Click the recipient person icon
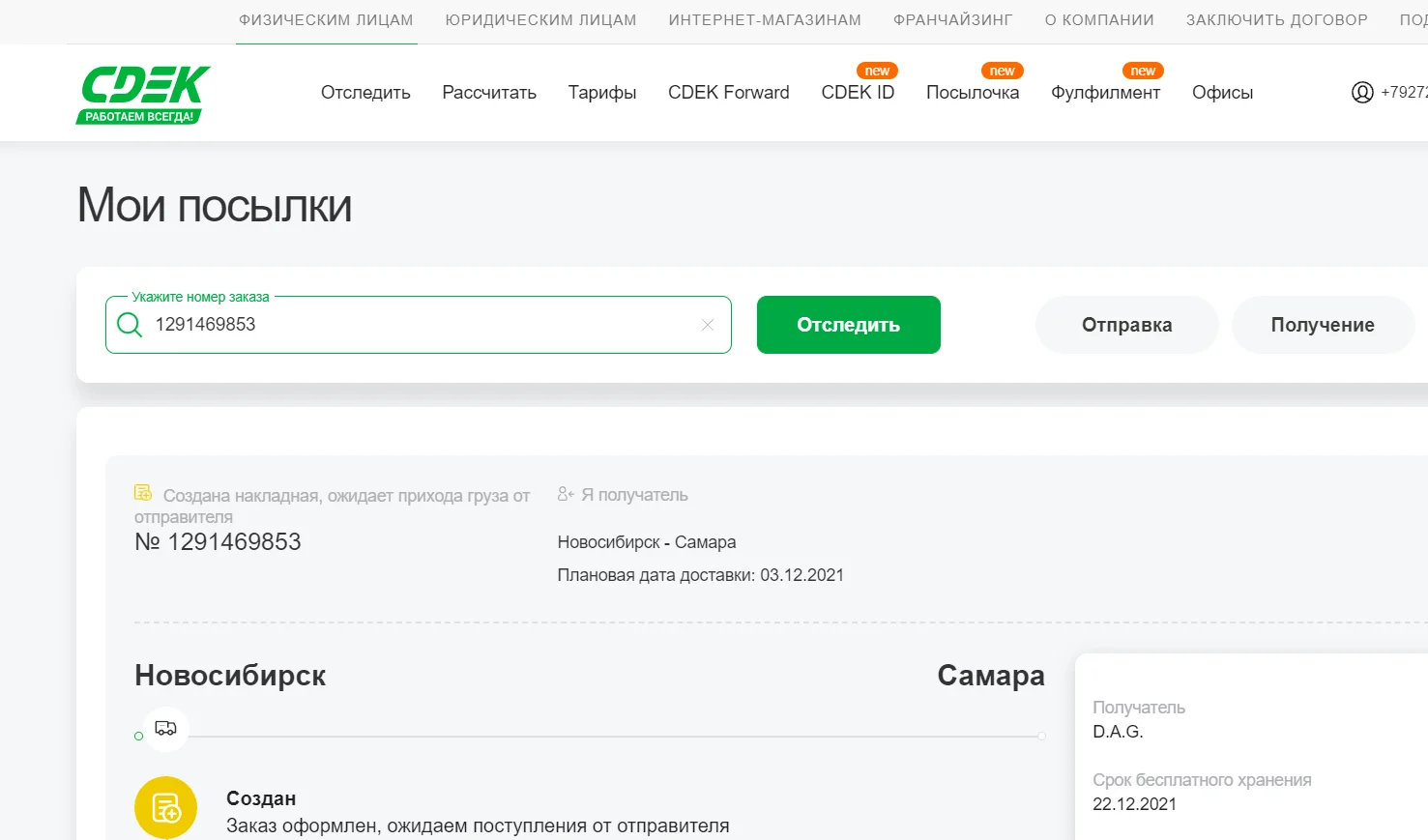1428x840 pixels. [566, 494]
